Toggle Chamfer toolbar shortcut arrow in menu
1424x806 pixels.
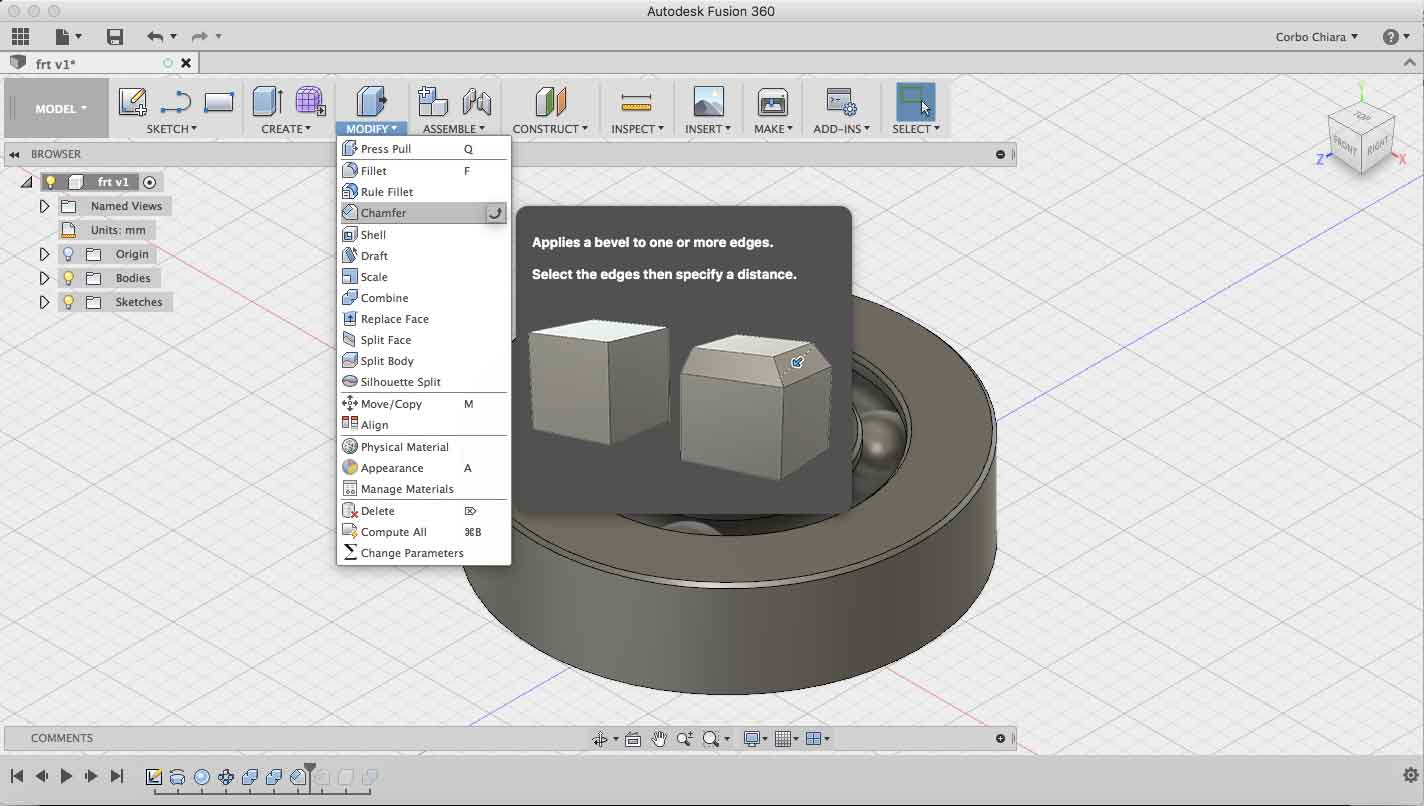pos(495,213)
